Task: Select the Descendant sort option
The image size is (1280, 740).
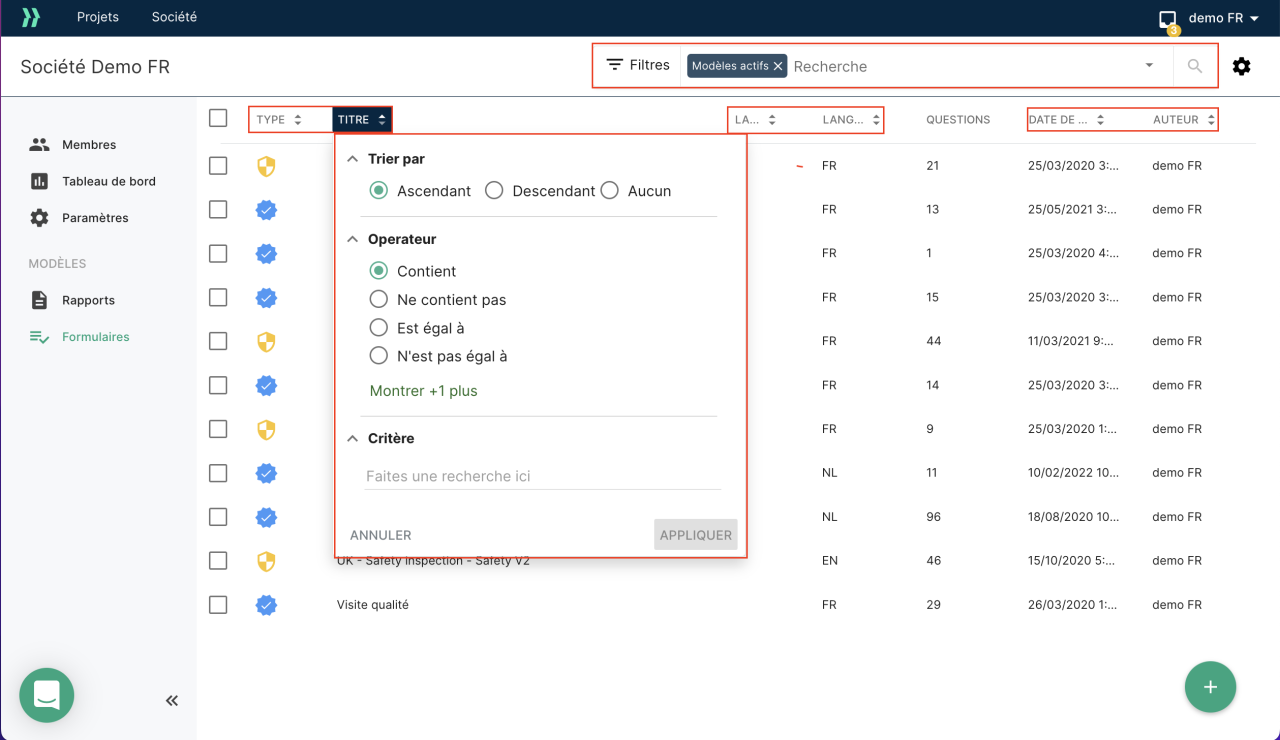Action: coord(494,191)
